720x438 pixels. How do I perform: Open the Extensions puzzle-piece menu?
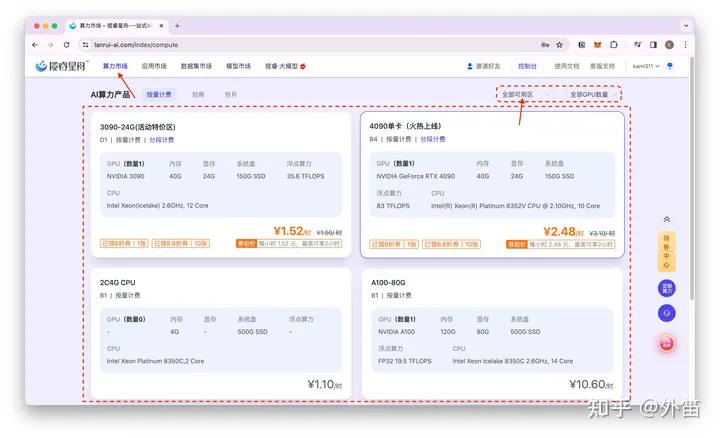pyautogui.click(x=613, y=45)
